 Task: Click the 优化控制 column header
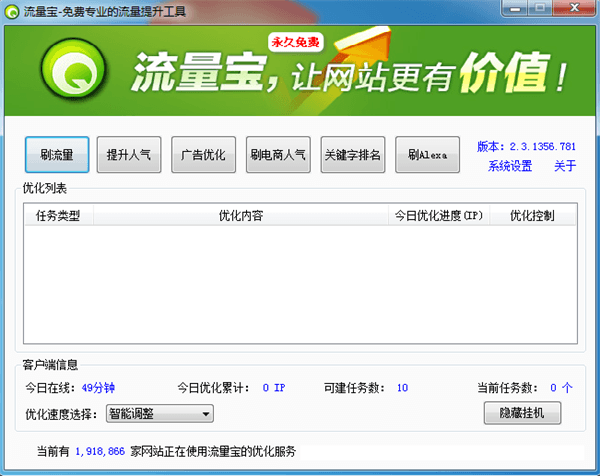click(x=531, y=215)
